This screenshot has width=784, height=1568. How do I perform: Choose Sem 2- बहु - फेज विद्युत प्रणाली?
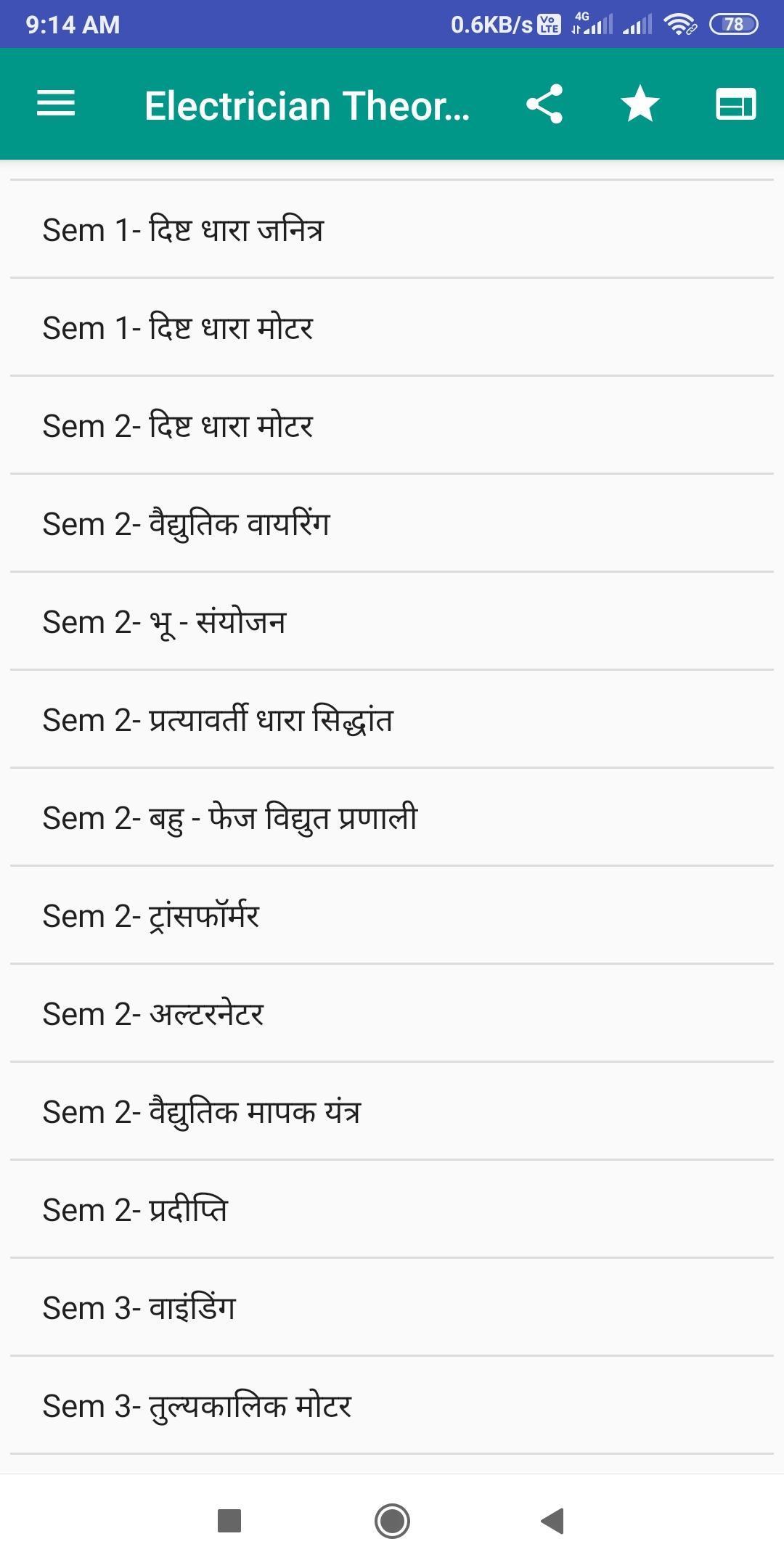(x=392, y=818)
